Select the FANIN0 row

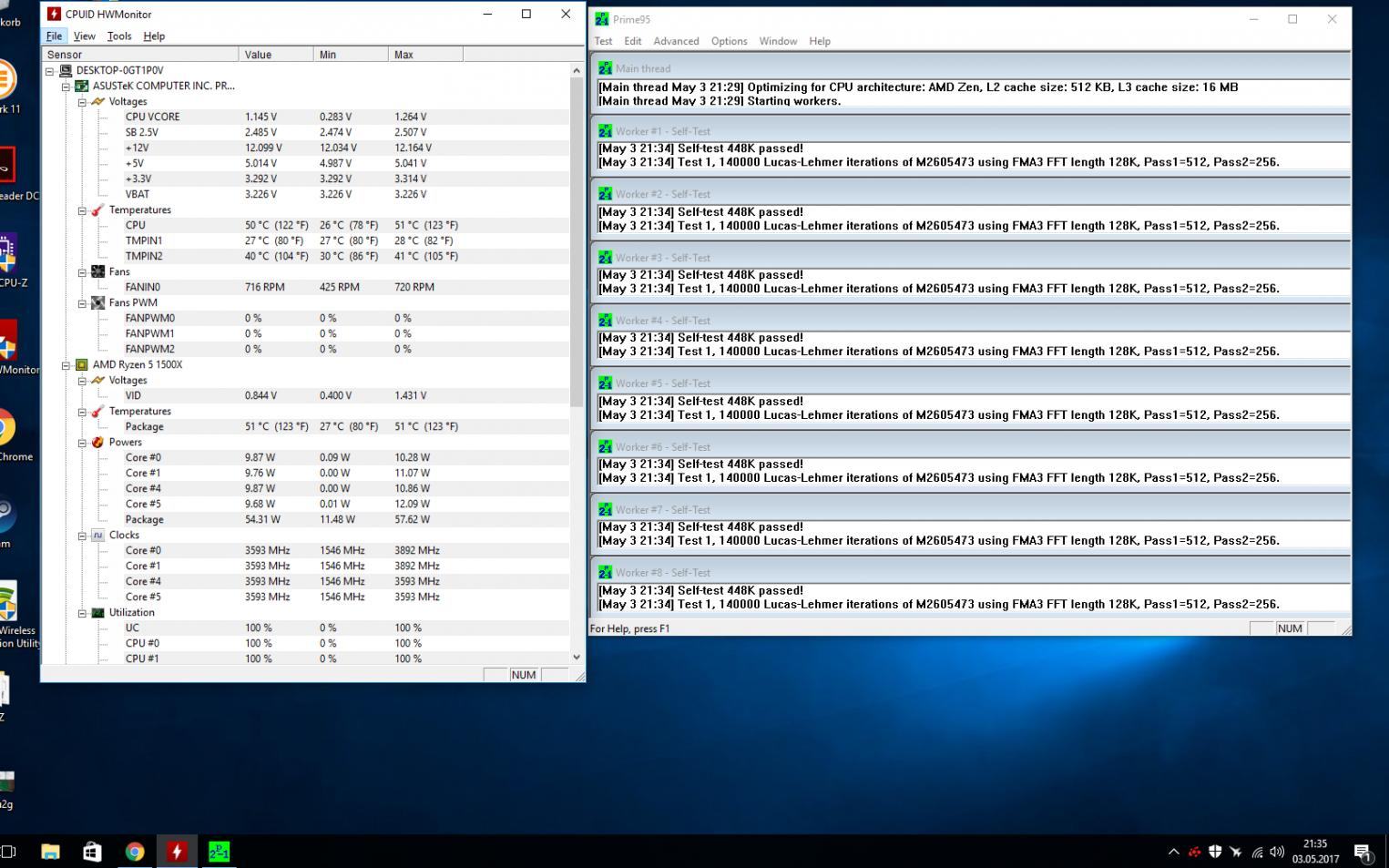(305, 287)
